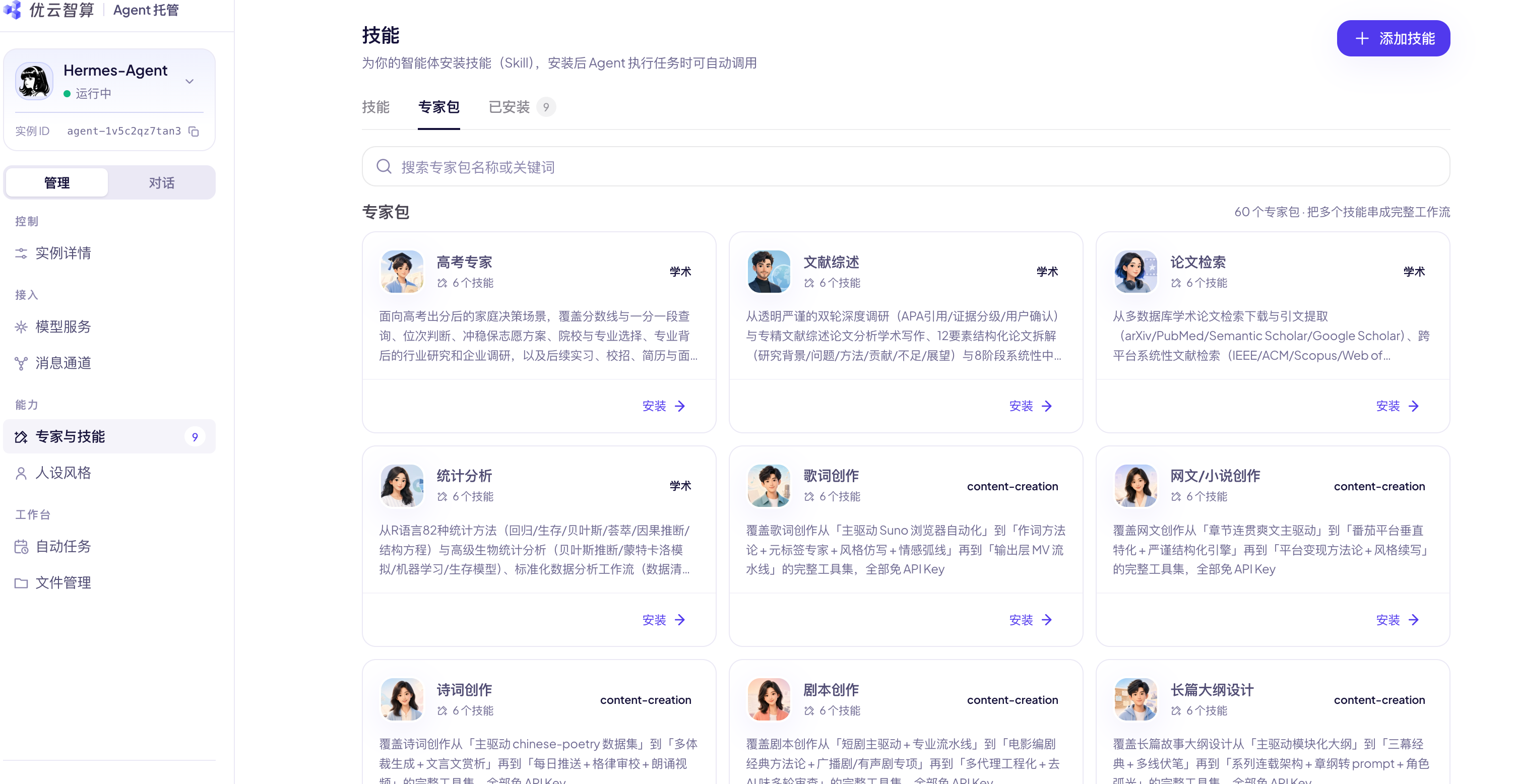
Task: Switch to the 管理 mode
Action: 57,183
